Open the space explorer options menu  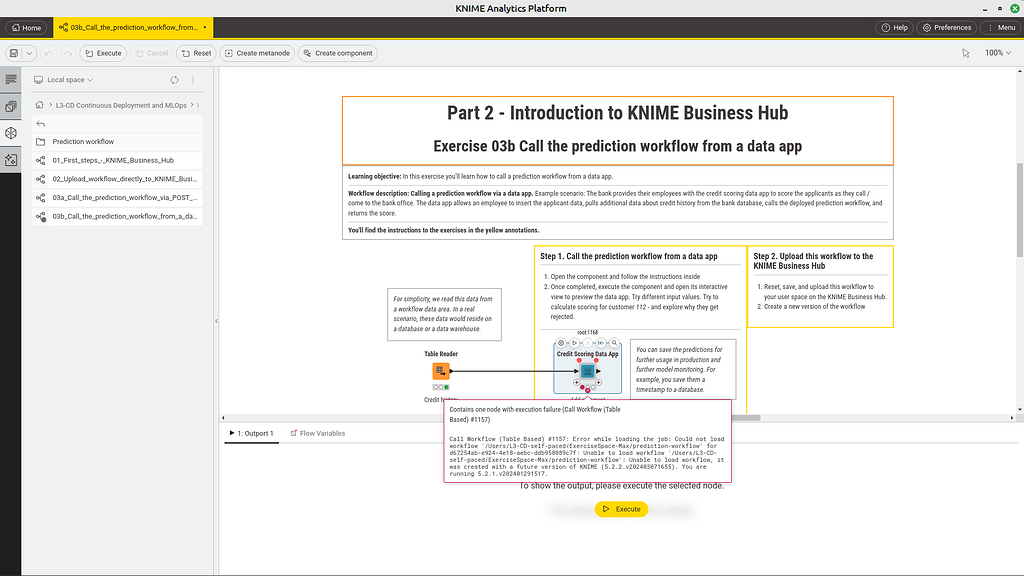coord(194,80)
